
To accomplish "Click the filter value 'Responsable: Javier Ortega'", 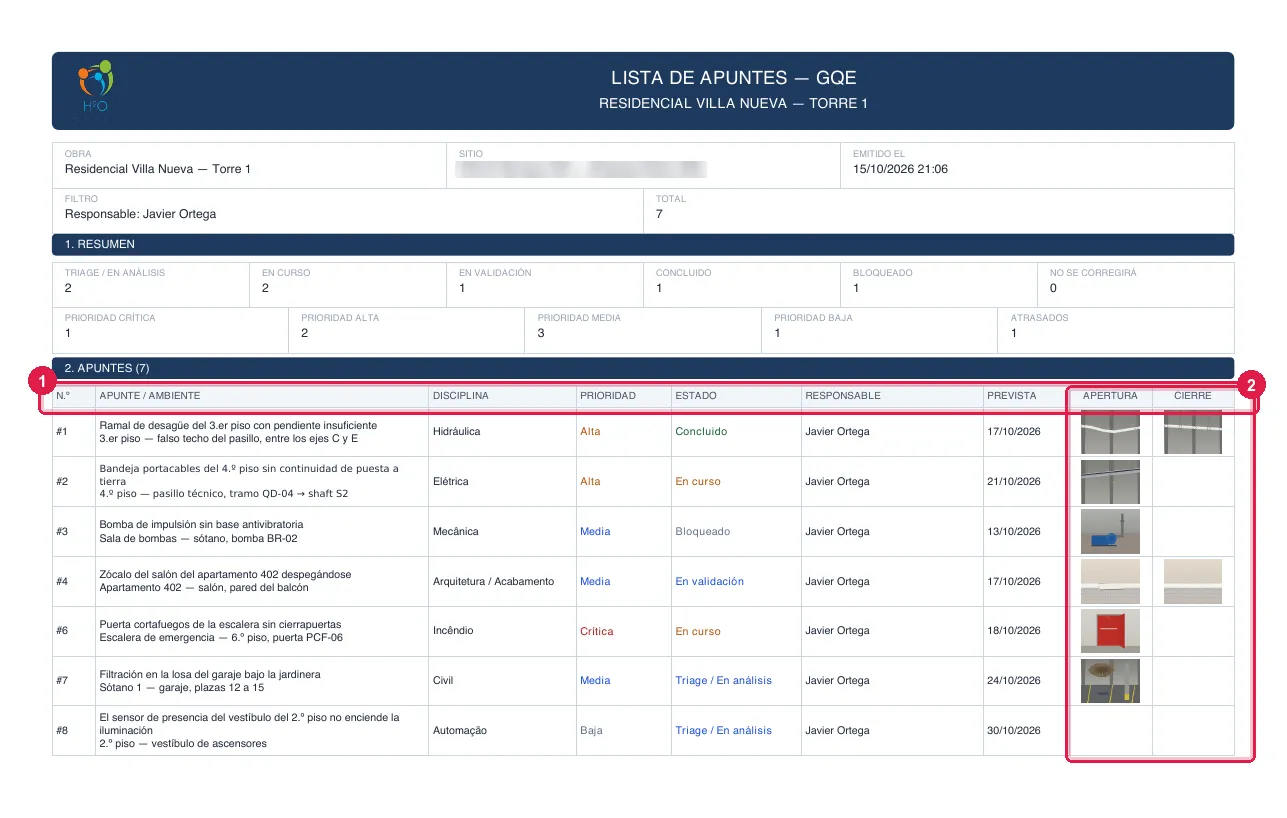I will pyautogui.click(x=140, y=214).
